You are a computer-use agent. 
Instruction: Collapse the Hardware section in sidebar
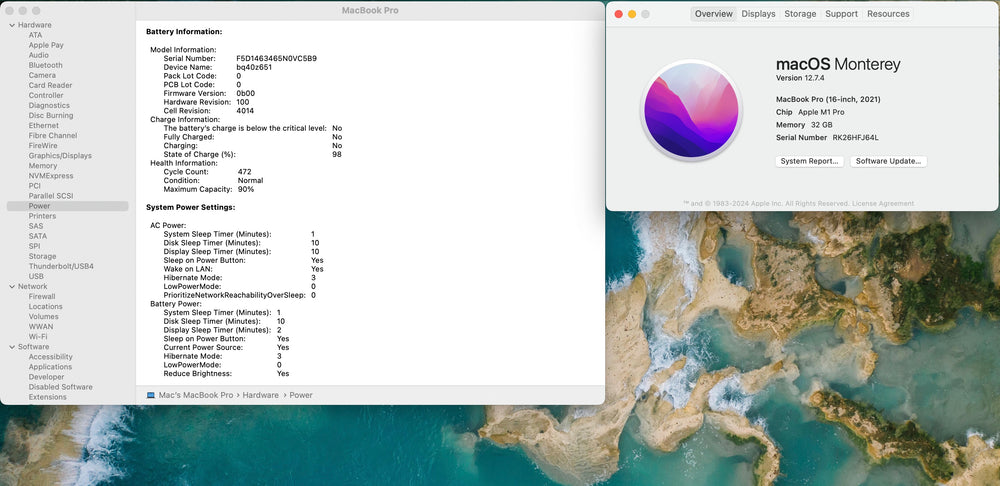[x=11, y=25]
